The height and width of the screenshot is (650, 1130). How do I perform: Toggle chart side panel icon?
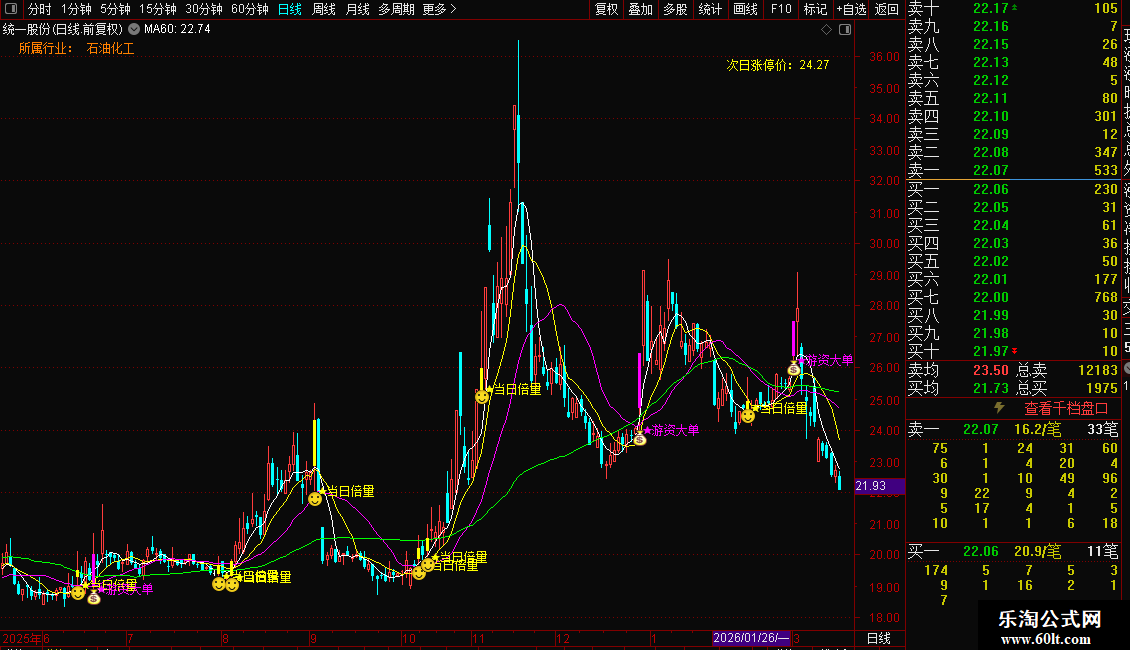click(x=845, y=30)
